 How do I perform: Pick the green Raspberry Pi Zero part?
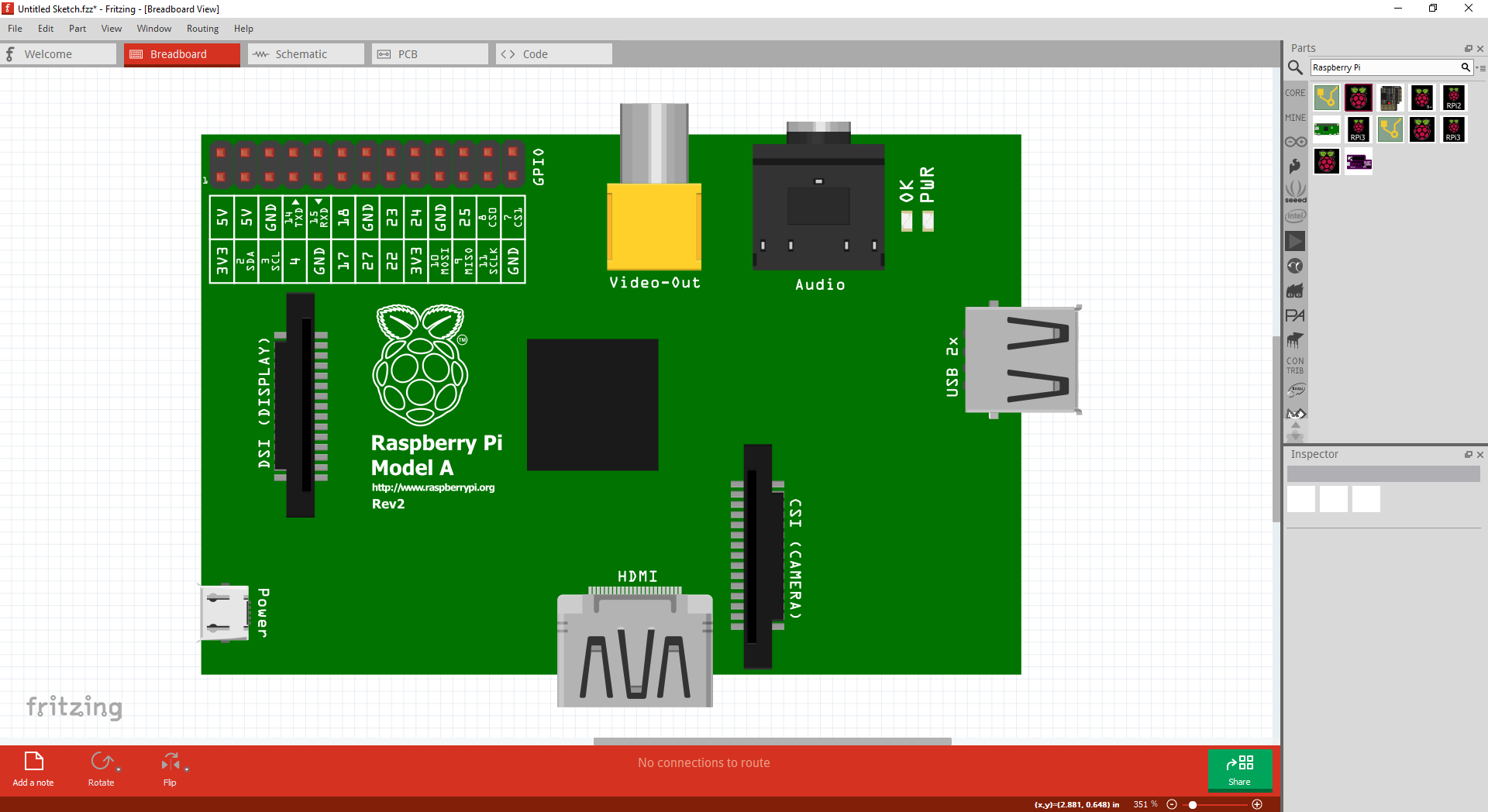coord(1326,129)
